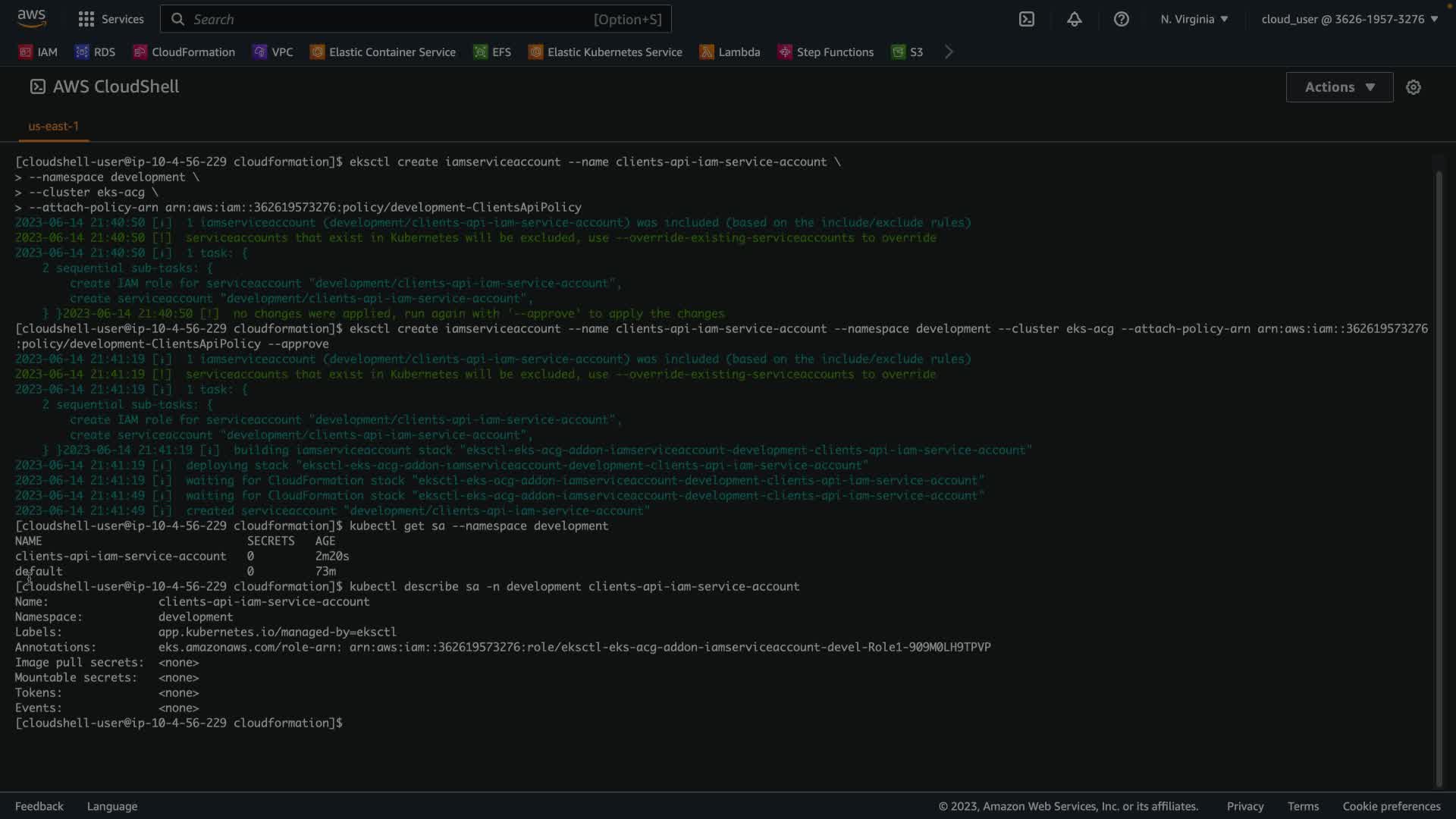Click the terminal vertical scrollbar

pos(1439,478)
